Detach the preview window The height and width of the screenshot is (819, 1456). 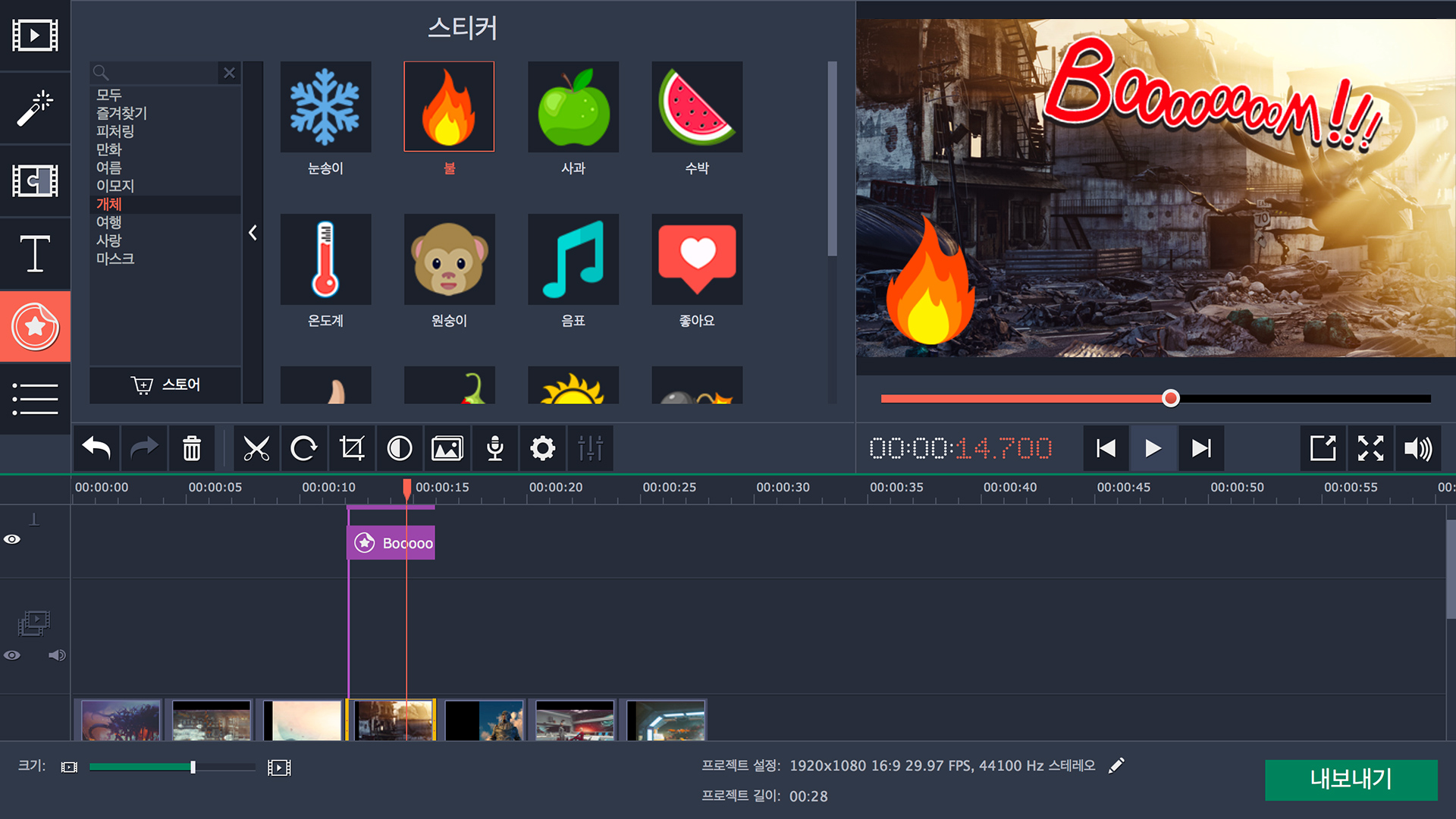point(1323,449)
